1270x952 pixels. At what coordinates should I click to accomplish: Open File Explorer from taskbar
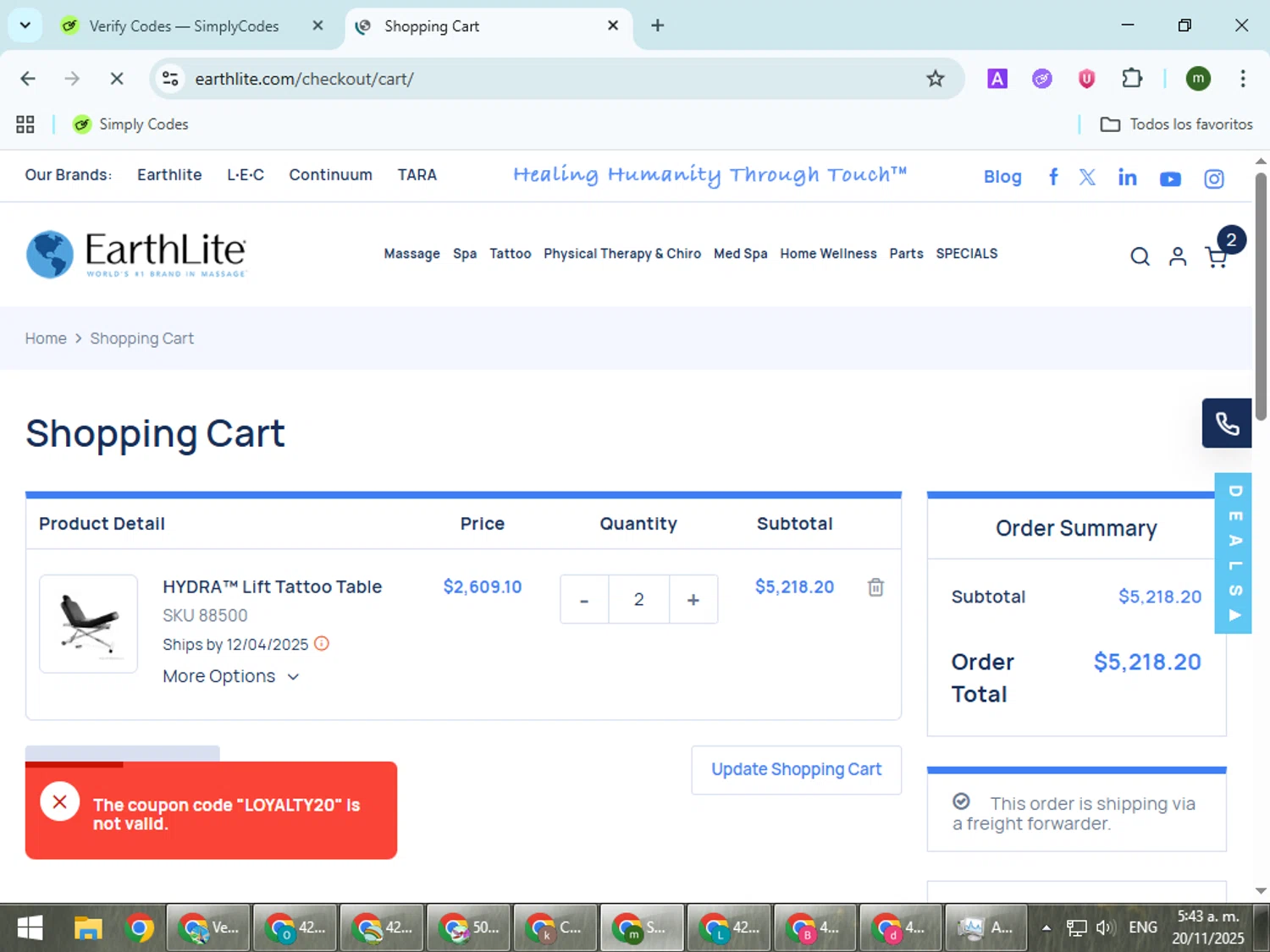coord(87,928)
